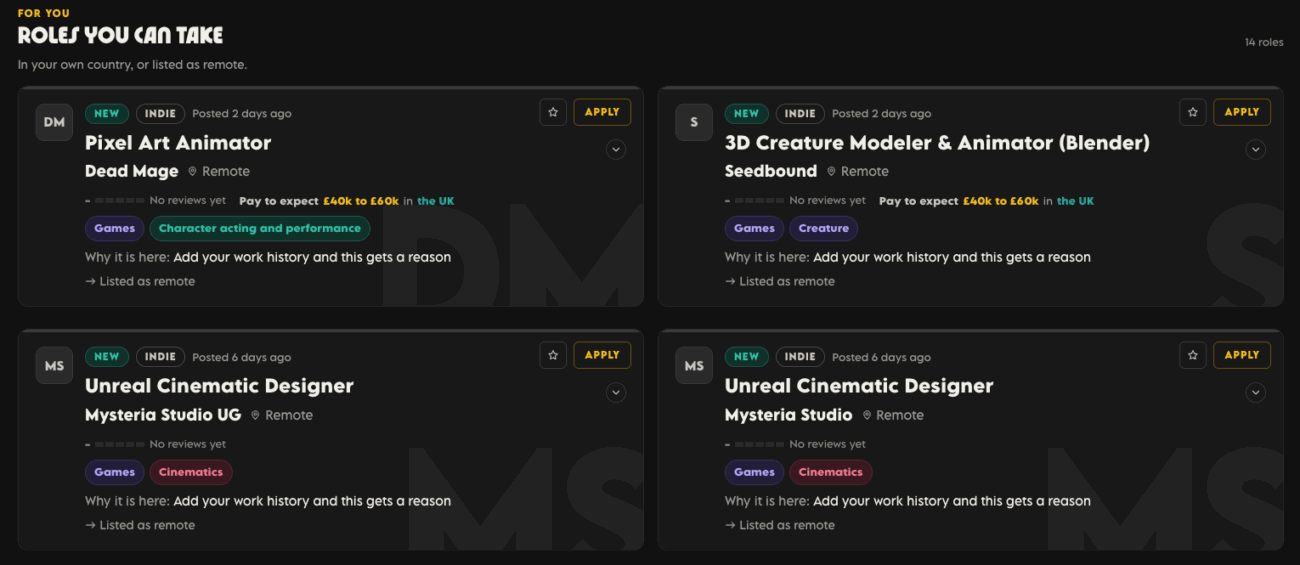
Task: Click 'the UK' link on Seedbound card
Action: pos(1075,201)
